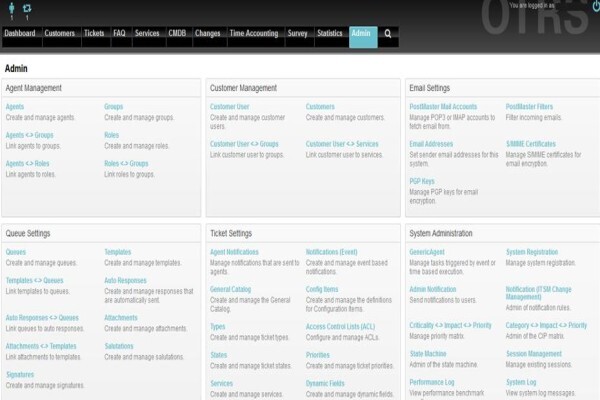Open Groups under Agent Management
Screen dimensions: 600x400
[114, 107]
